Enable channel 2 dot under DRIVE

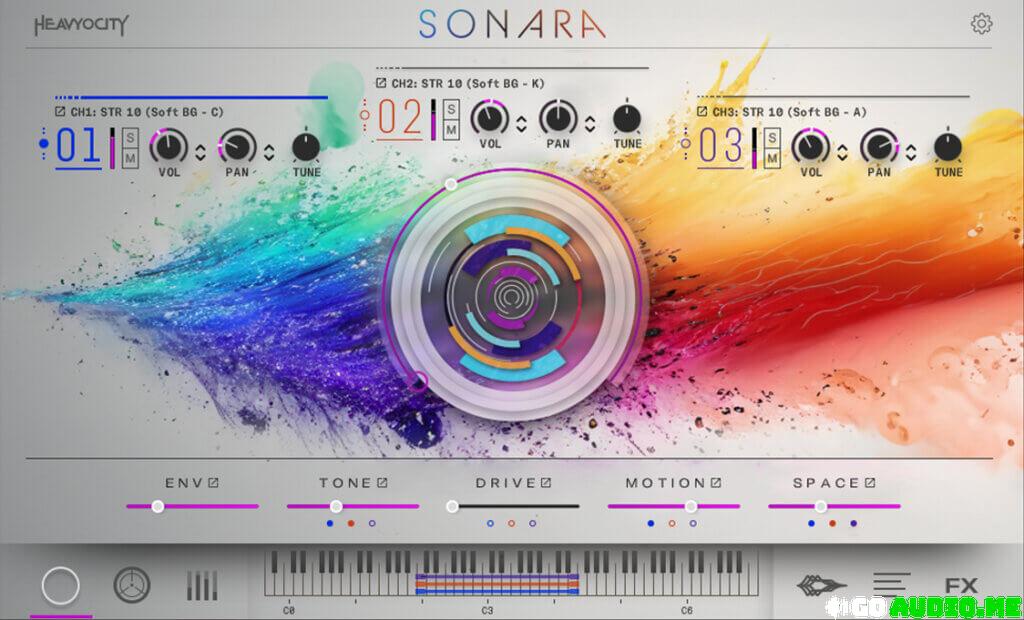511,523
